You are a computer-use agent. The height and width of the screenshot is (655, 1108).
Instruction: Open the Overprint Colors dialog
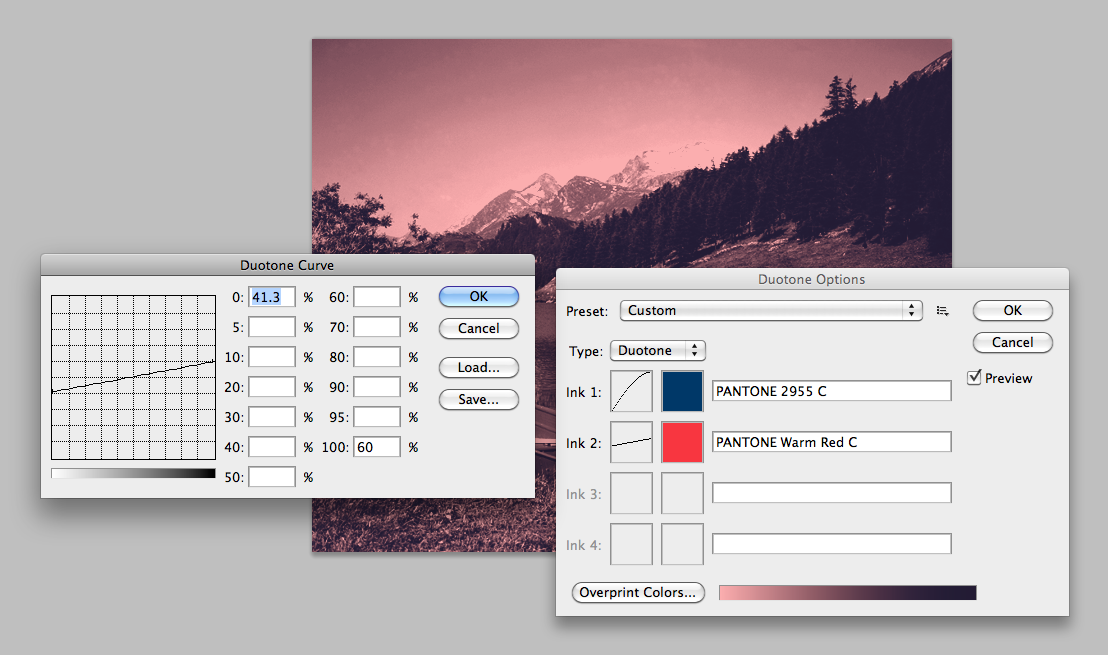637,592
